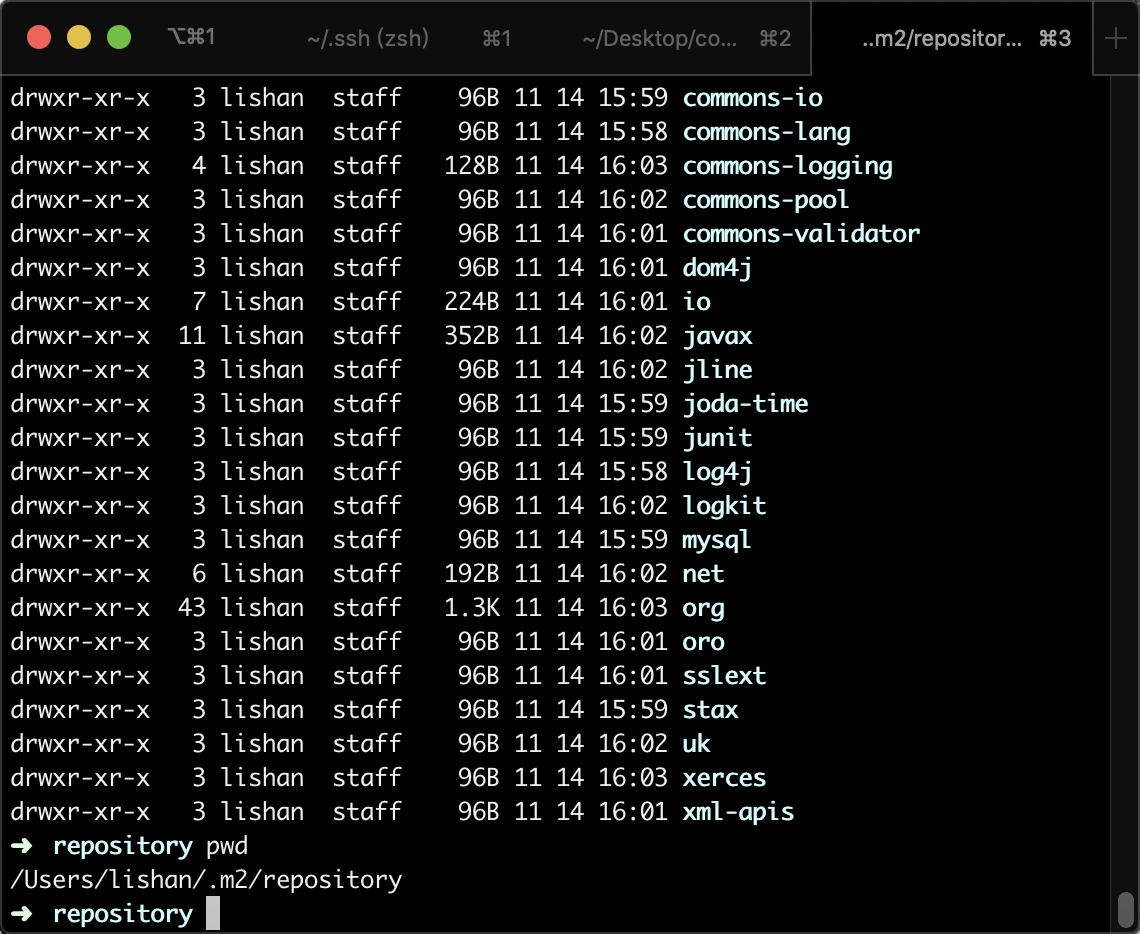The height and width of the screenshot is (934, 1140).
Task: Click the junit directory name
Action: (x=717, y=438)
